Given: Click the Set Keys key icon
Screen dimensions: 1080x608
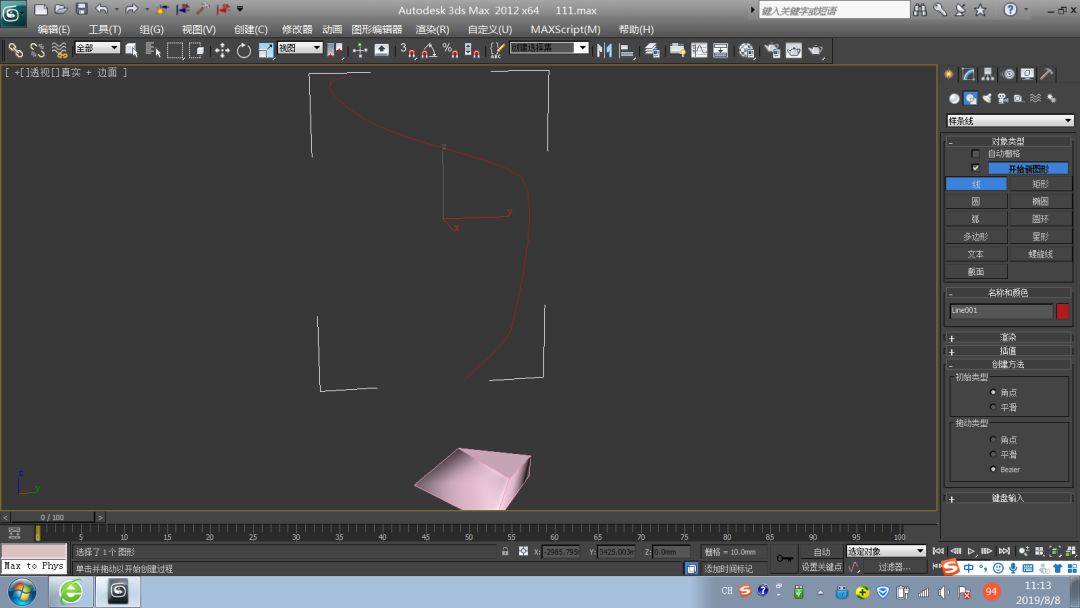Looking at the screenshot, I should point(784,558).
